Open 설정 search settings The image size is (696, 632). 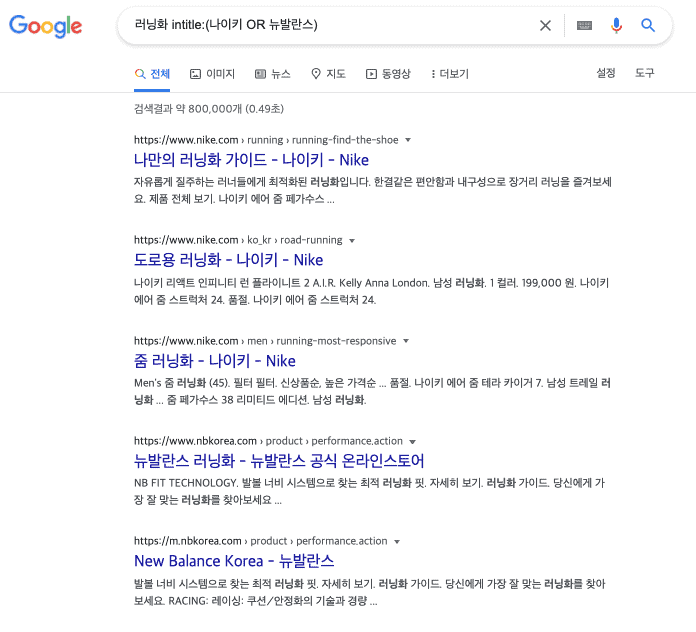click(x=605, y=73)
